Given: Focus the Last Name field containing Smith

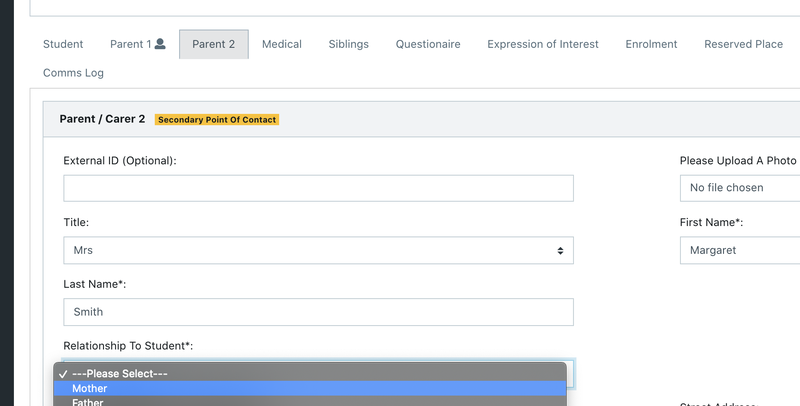Looking at the screenshot, I should [x=318, y=312].
